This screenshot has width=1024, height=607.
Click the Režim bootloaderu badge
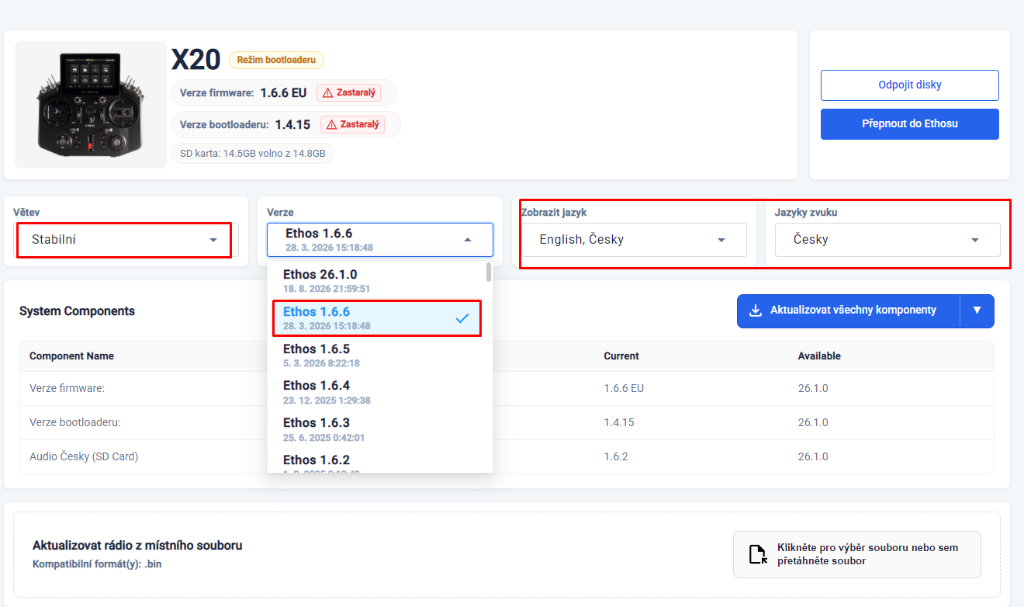click(x=276, y=60)
